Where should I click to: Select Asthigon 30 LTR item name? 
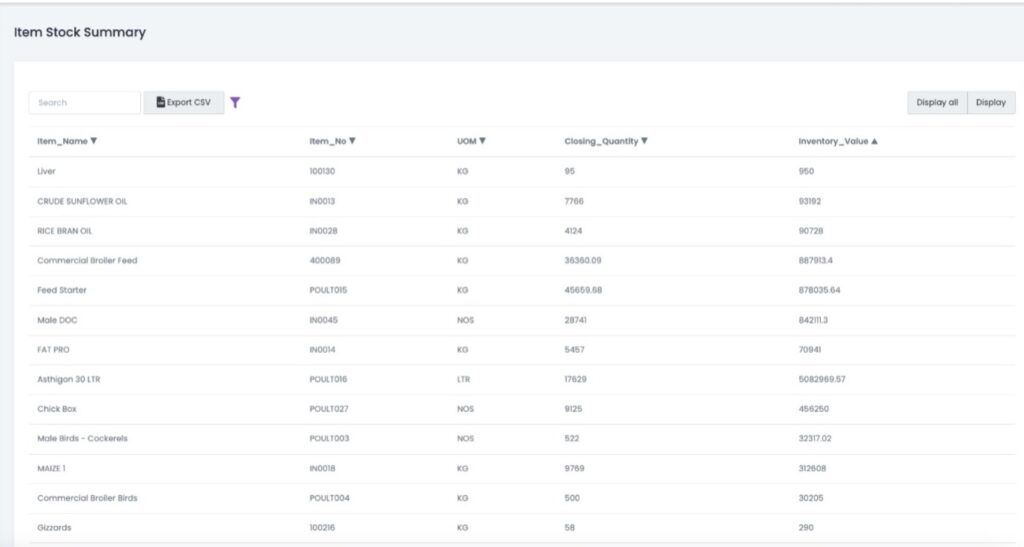coord(69,379)
